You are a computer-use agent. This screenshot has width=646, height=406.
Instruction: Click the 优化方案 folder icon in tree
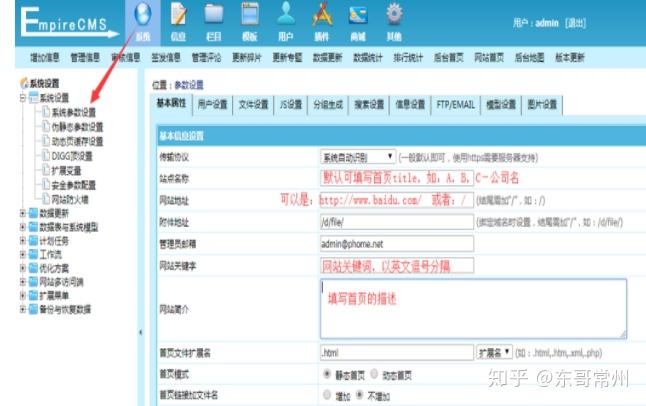[34, 268]
